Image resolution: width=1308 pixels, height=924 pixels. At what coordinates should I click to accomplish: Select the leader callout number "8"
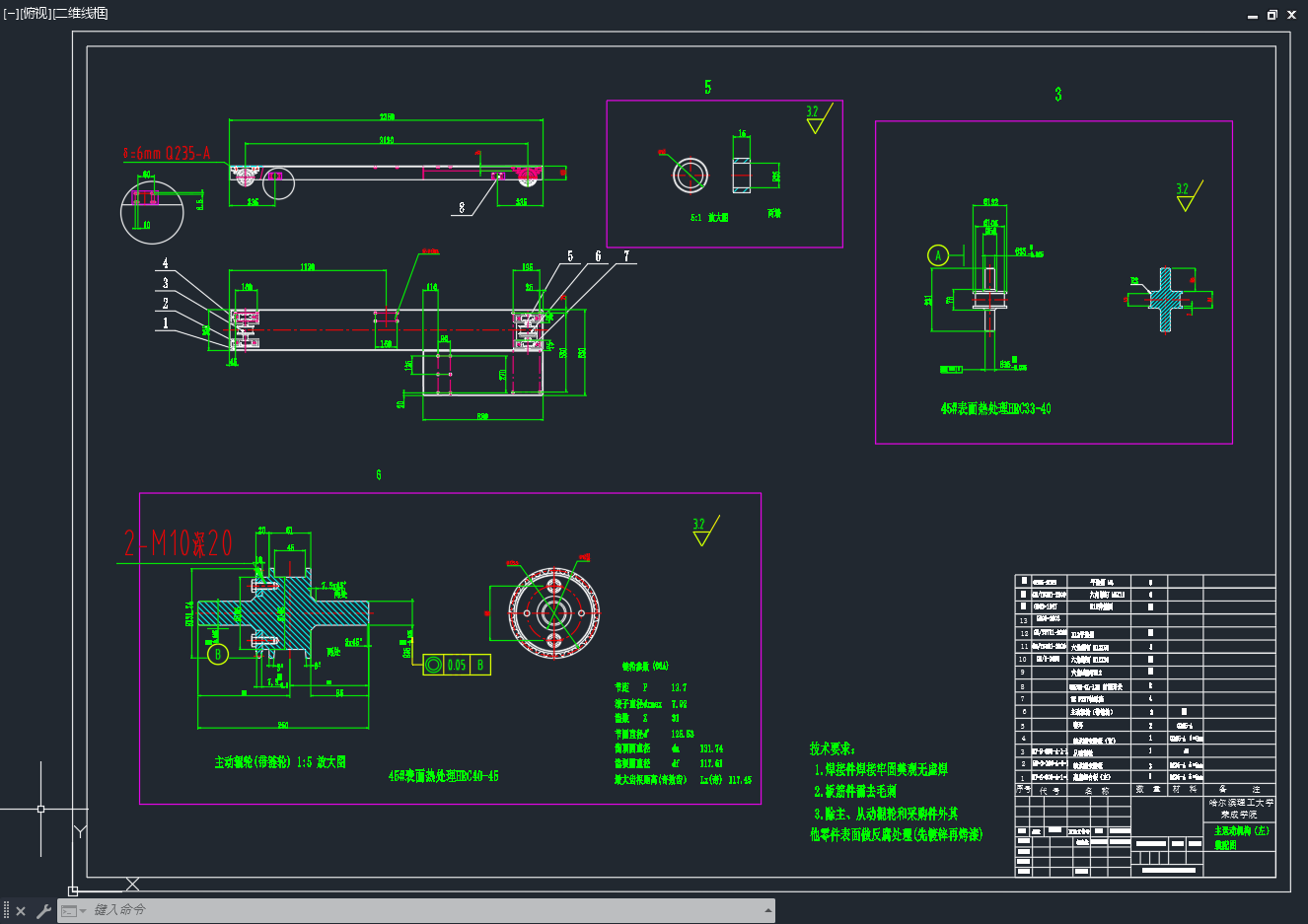pyautogui.click(x=462, y=208)
